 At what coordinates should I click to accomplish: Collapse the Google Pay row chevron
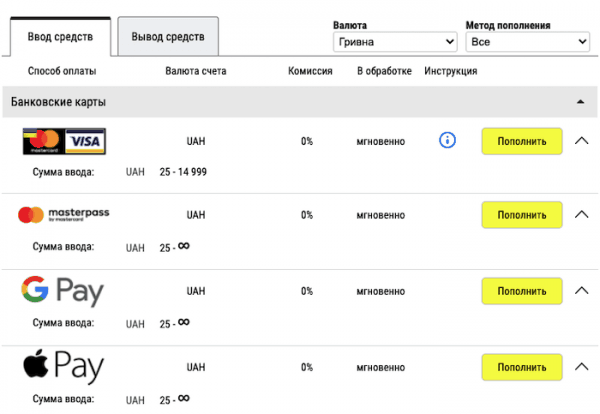[582, 291]
